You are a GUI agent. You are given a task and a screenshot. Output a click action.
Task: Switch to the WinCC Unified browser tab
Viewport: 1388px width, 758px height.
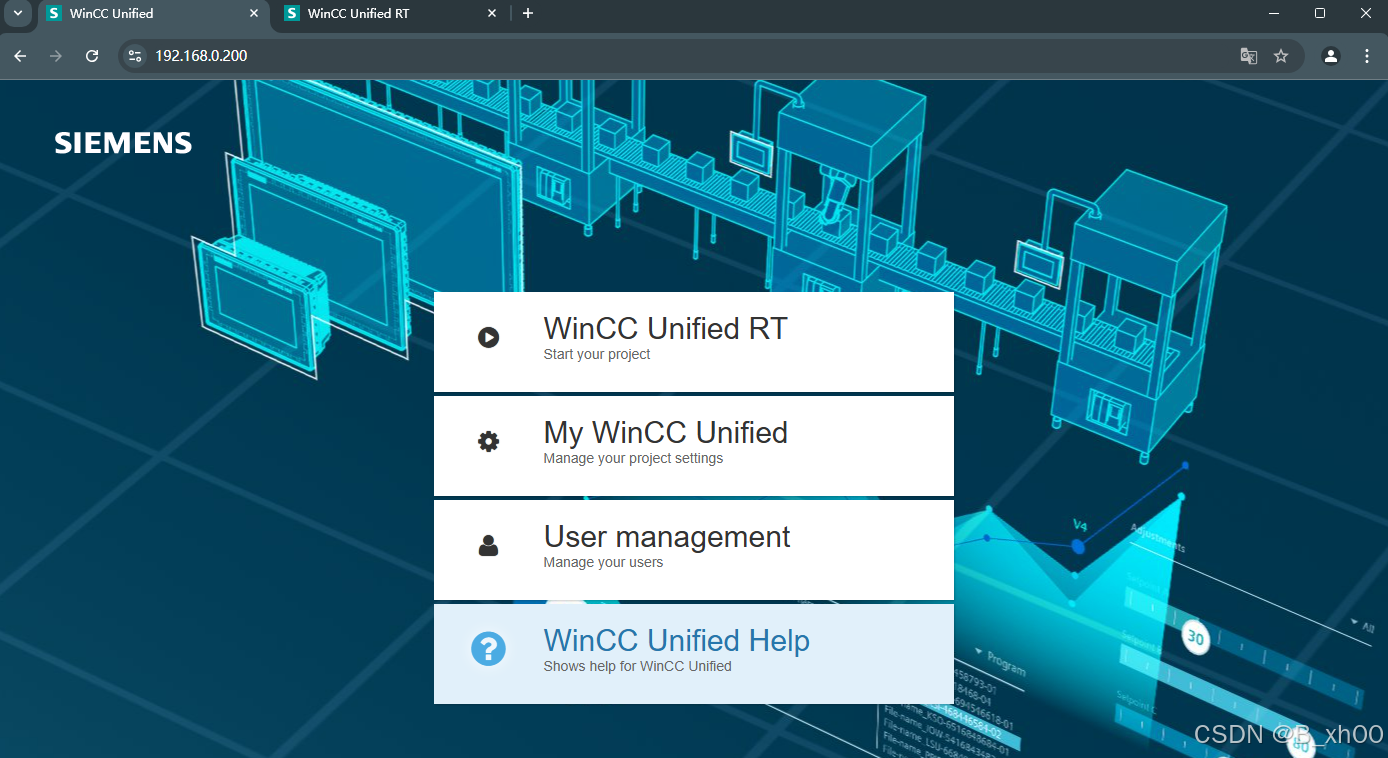pos(154,14)
